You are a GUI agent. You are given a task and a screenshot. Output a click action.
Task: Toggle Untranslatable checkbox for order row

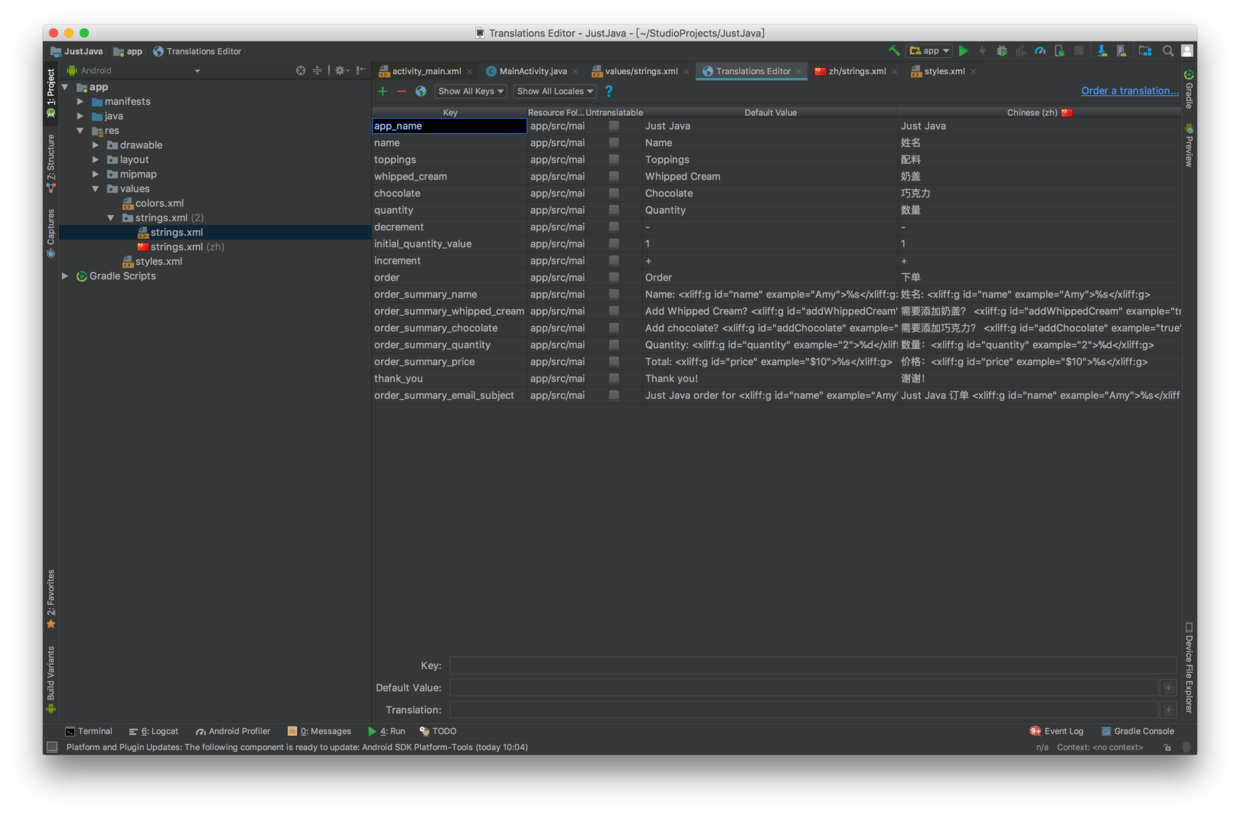(x=614, y=277)
